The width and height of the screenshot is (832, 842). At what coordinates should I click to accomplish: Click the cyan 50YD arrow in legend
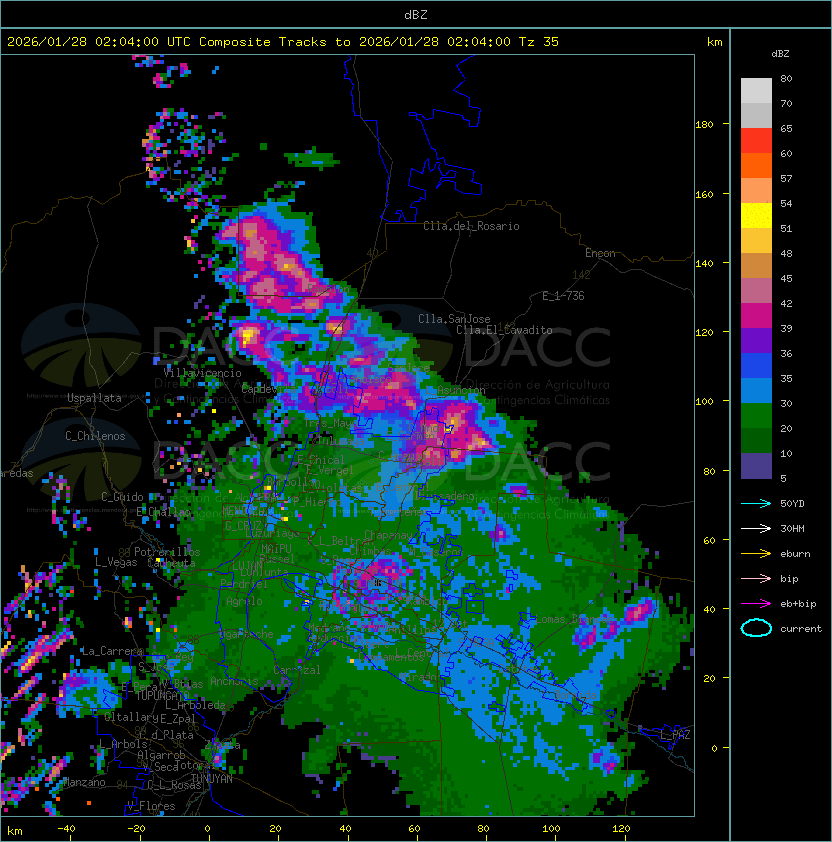[x=756, y=503]
